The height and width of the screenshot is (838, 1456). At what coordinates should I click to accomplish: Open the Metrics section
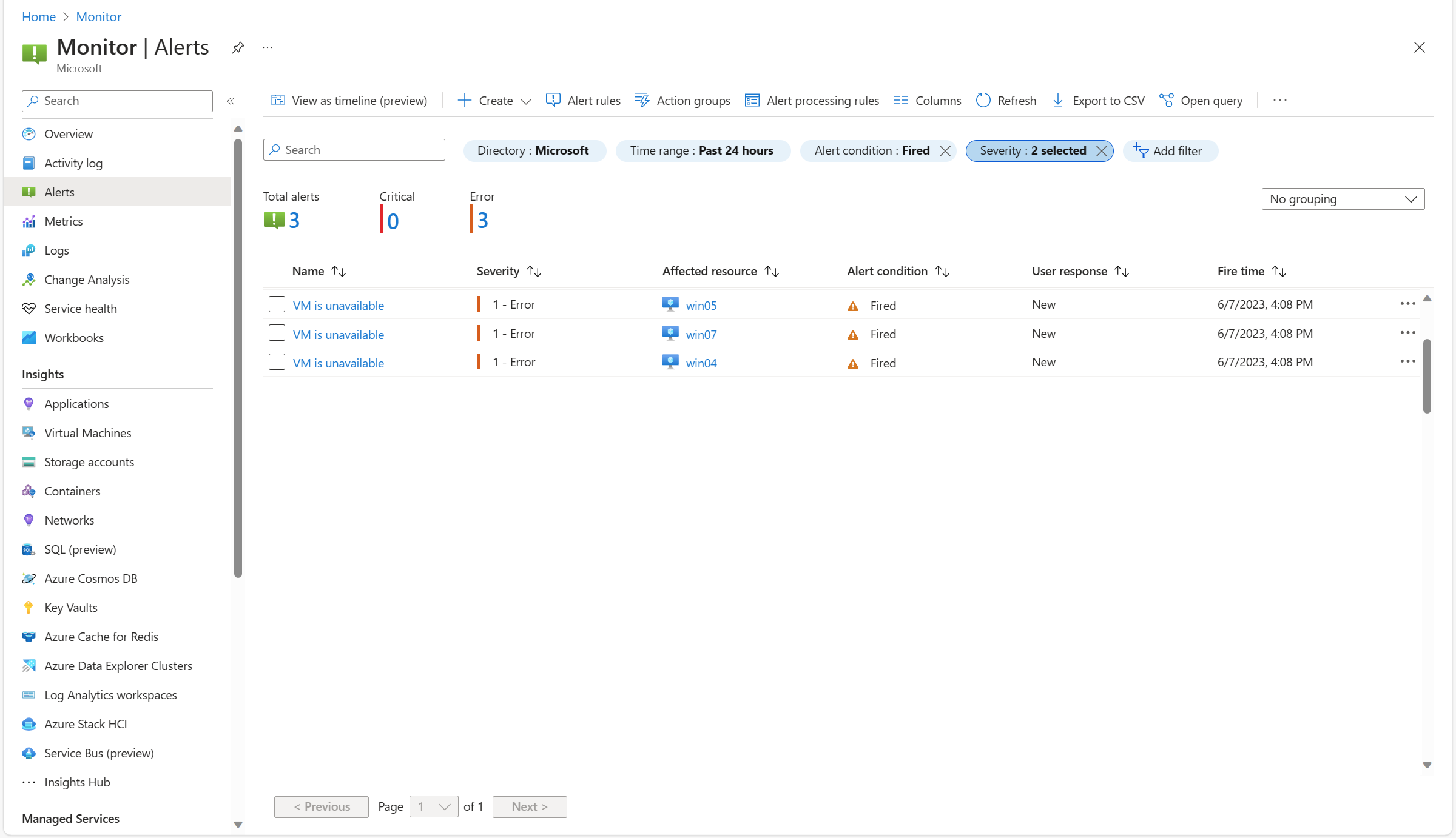(x=63, y=221)
